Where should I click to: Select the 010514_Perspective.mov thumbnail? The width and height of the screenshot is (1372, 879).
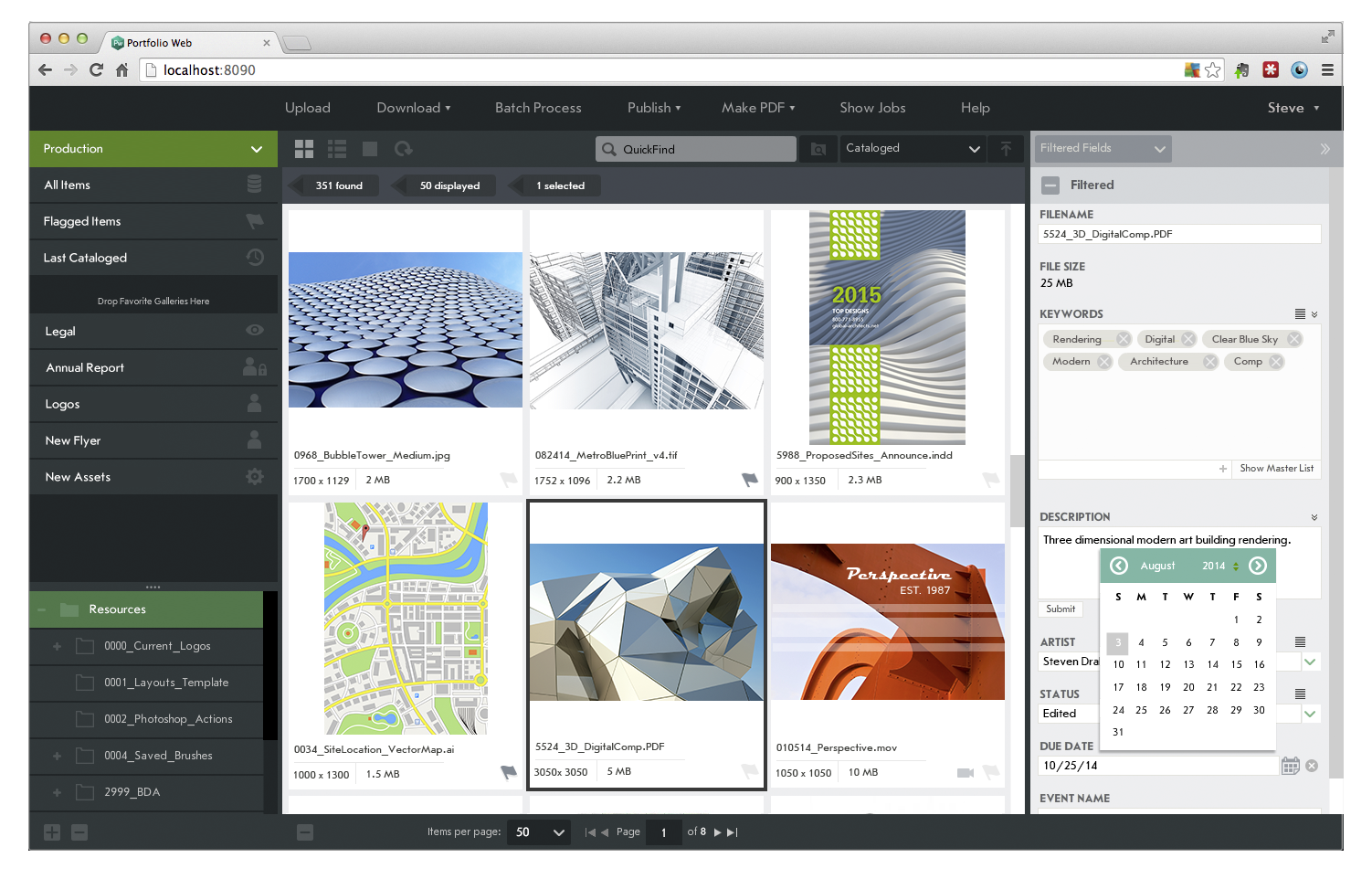tap(887, 622)
